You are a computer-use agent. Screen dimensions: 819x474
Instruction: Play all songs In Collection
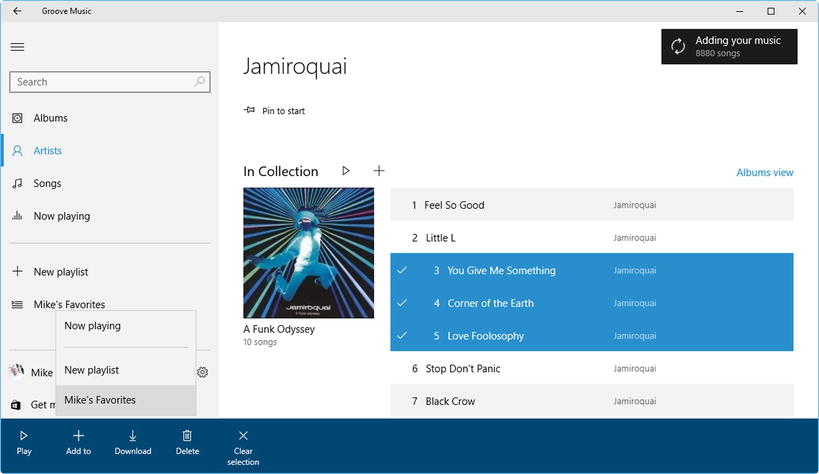pyautogui.click(x=346, y=171)
